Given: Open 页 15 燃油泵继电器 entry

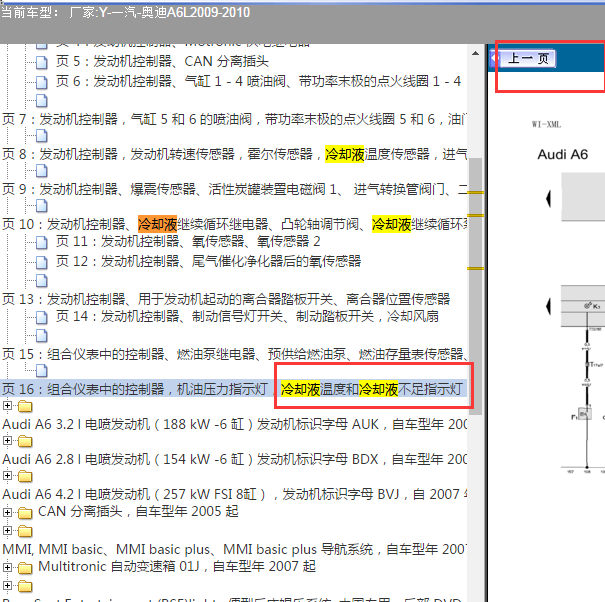Looking at the screenshot, I should [234, 354].
